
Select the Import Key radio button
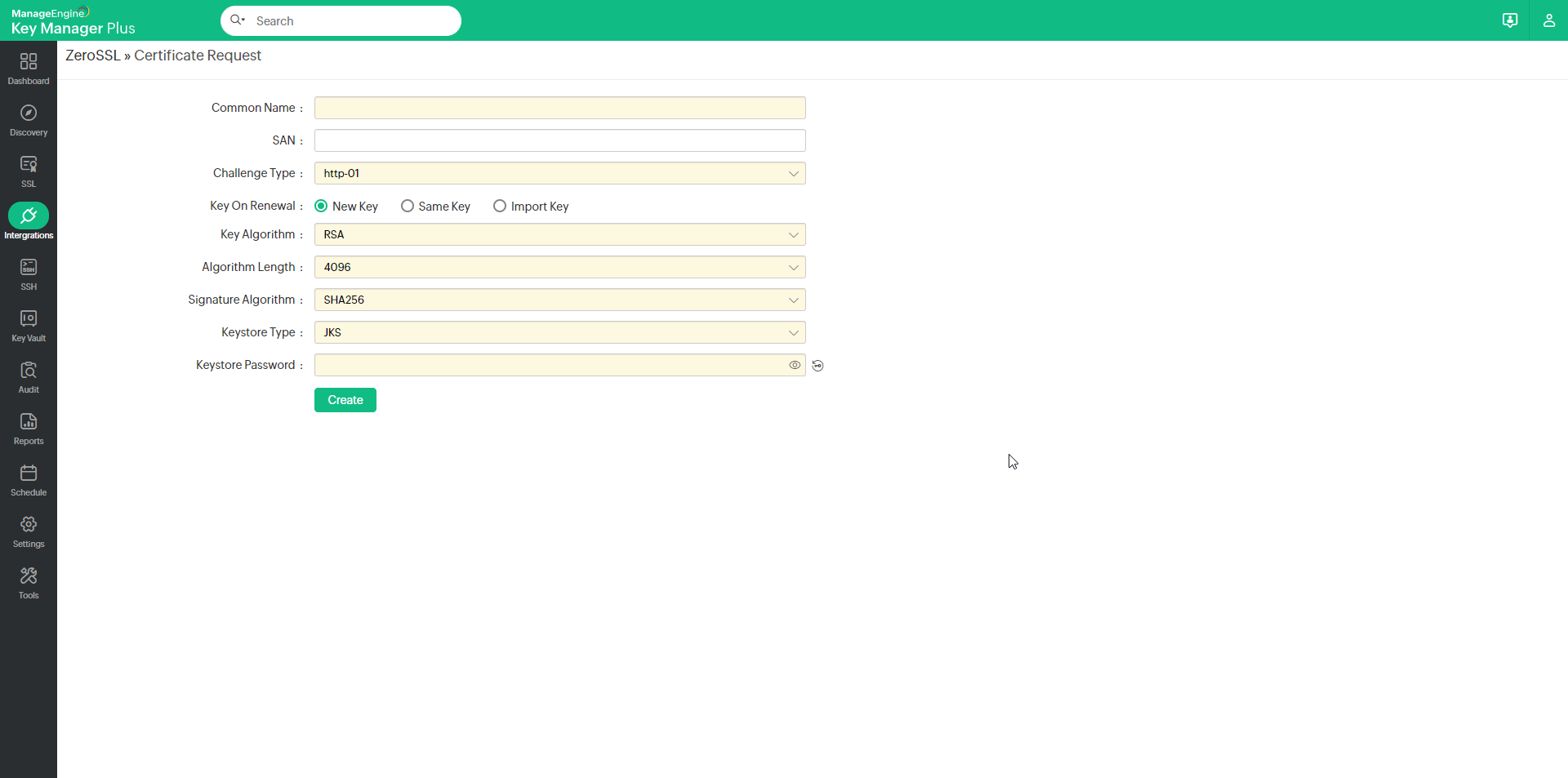coord(499,206)
